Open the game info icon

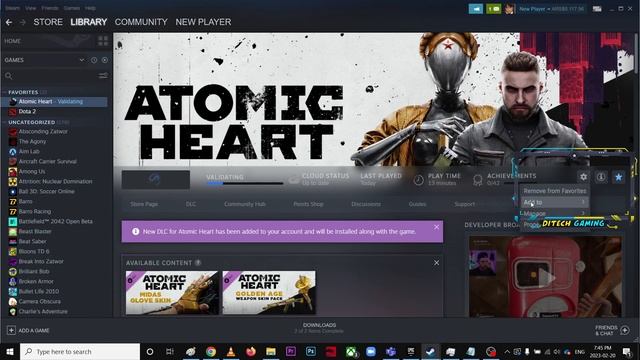click(x=601, y=177)
